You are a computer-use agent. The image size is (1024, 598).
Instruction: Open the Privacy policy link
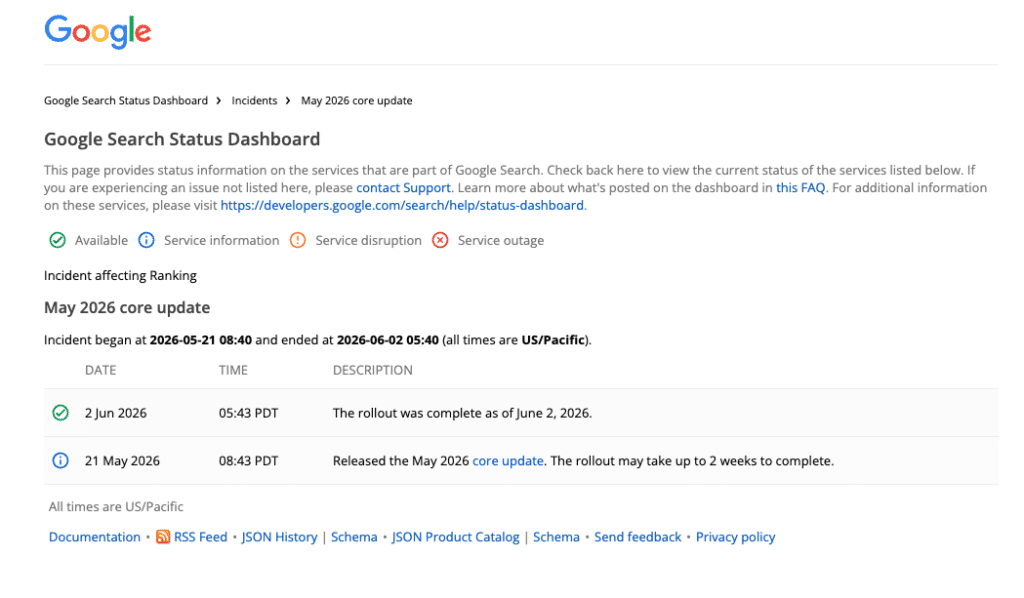[735, 537]
